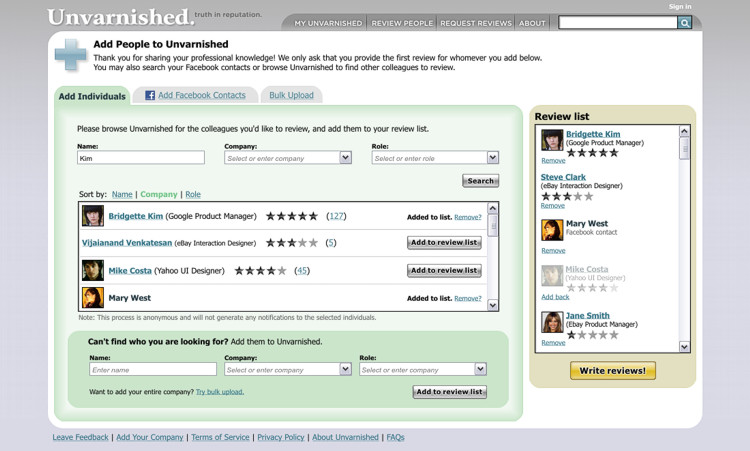
Task: Click Steve Clark's star rating in Review list
Action: pos(567,196)
